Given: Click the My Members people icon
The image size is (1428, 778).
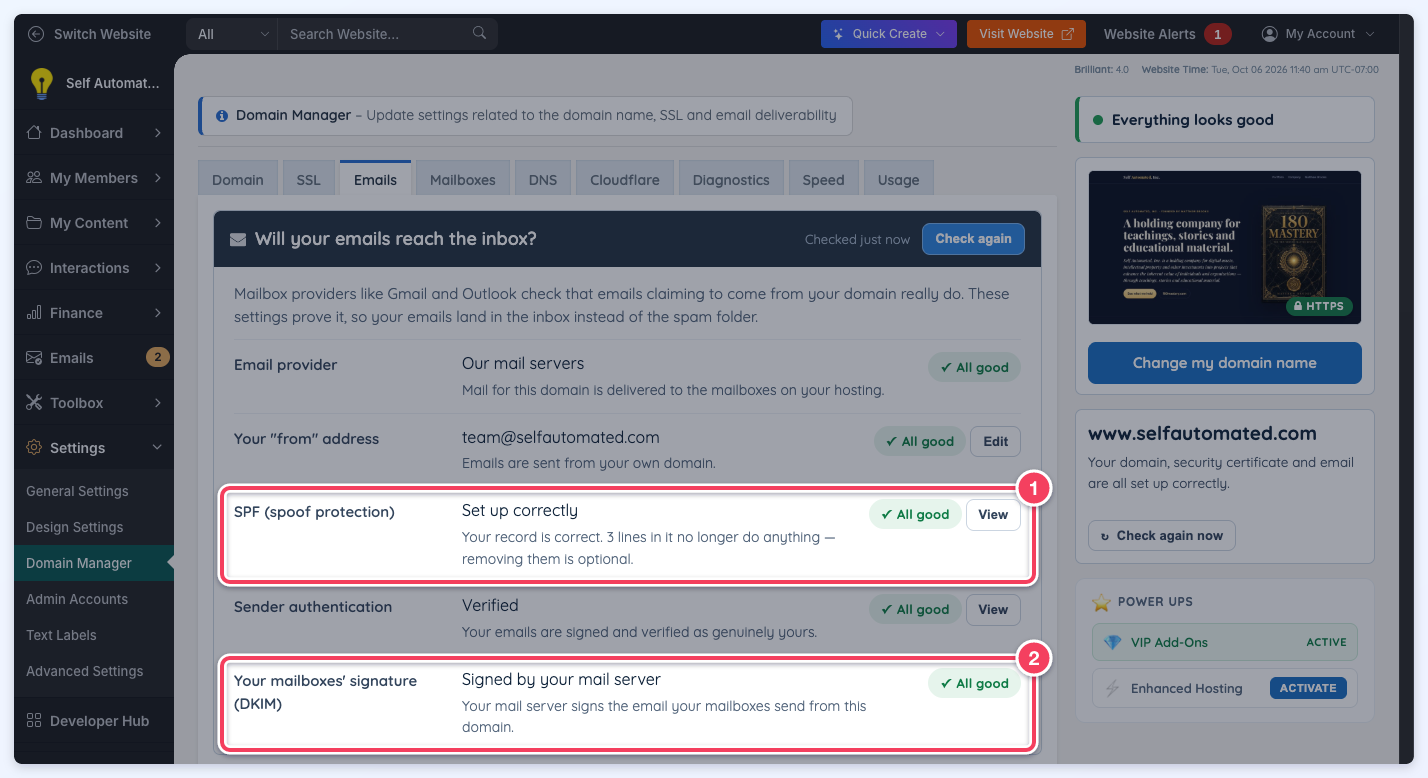Looking at the screenshot, I should coord(34,178).
